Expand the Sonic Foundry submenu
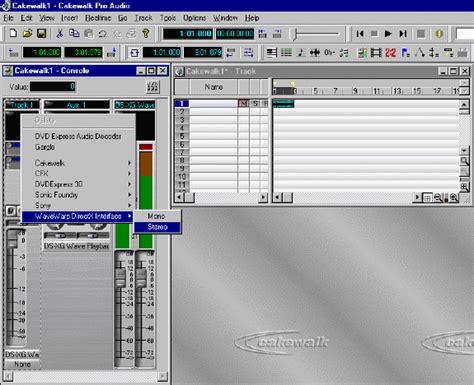The image size is (474, 385). [78, 195]
